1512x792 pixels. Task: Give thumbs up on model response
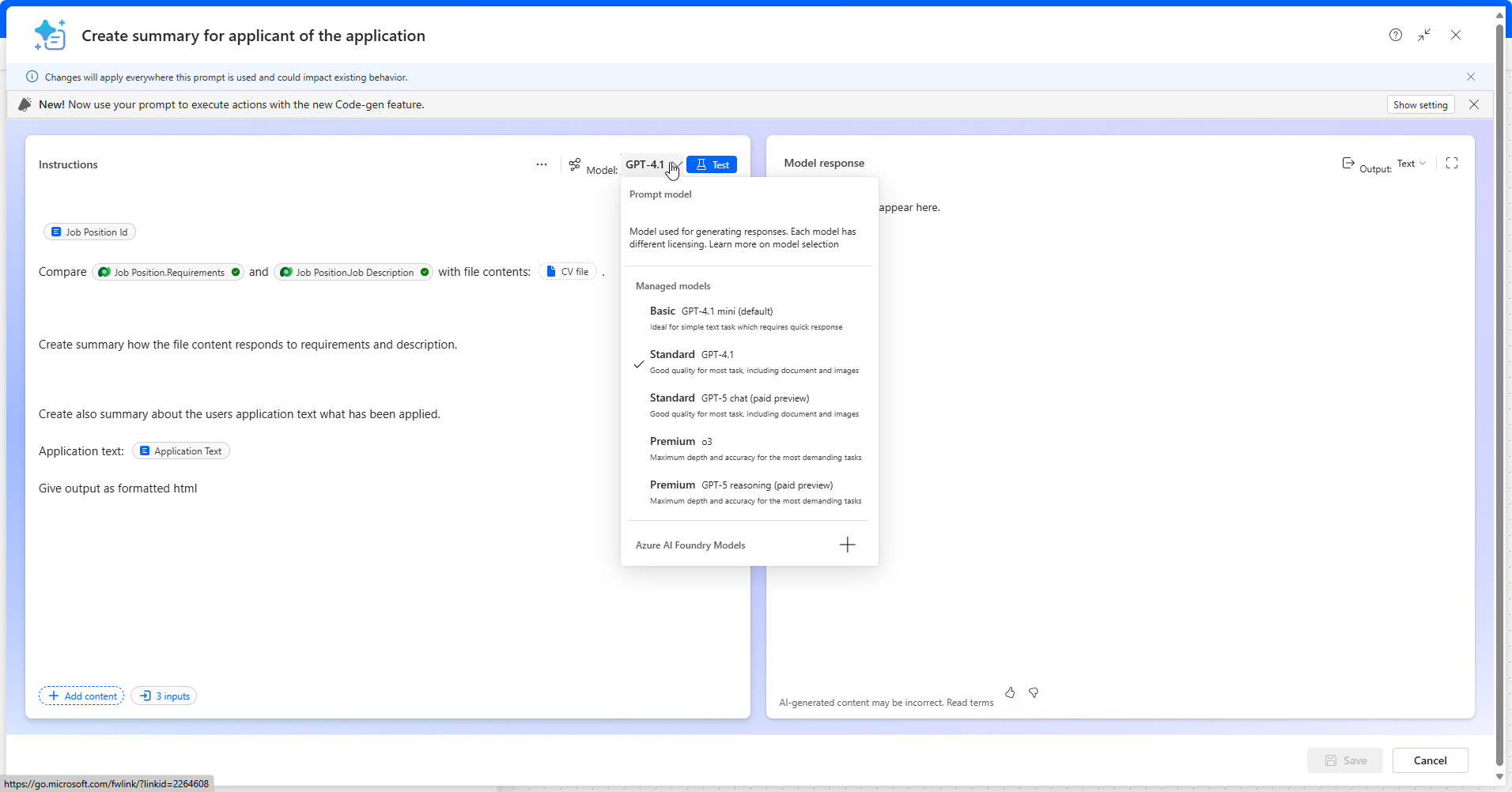click(x=1010, y=692)
